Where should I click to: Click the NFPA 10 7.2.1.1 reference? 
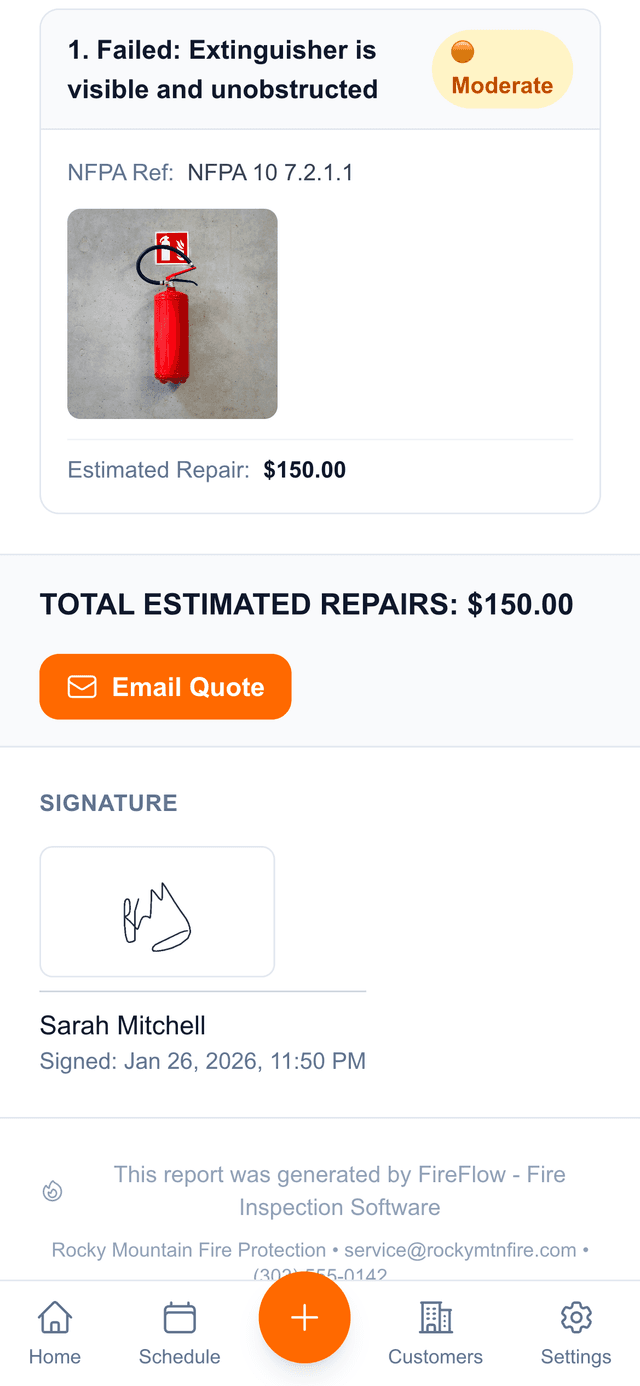click(x=270, y=172)
